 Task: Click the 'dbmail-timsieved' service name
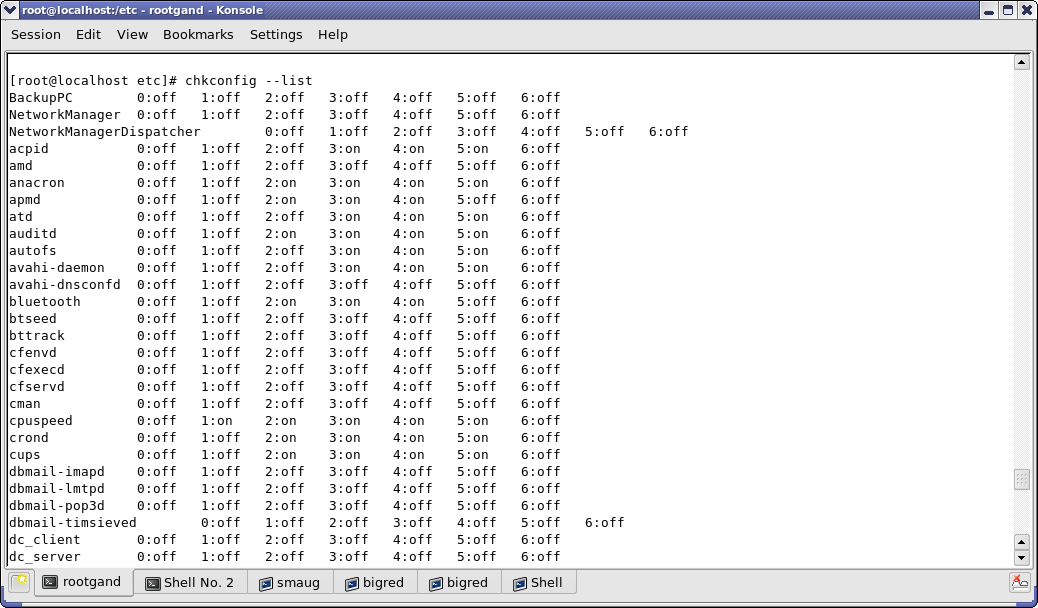click(72, 523)
